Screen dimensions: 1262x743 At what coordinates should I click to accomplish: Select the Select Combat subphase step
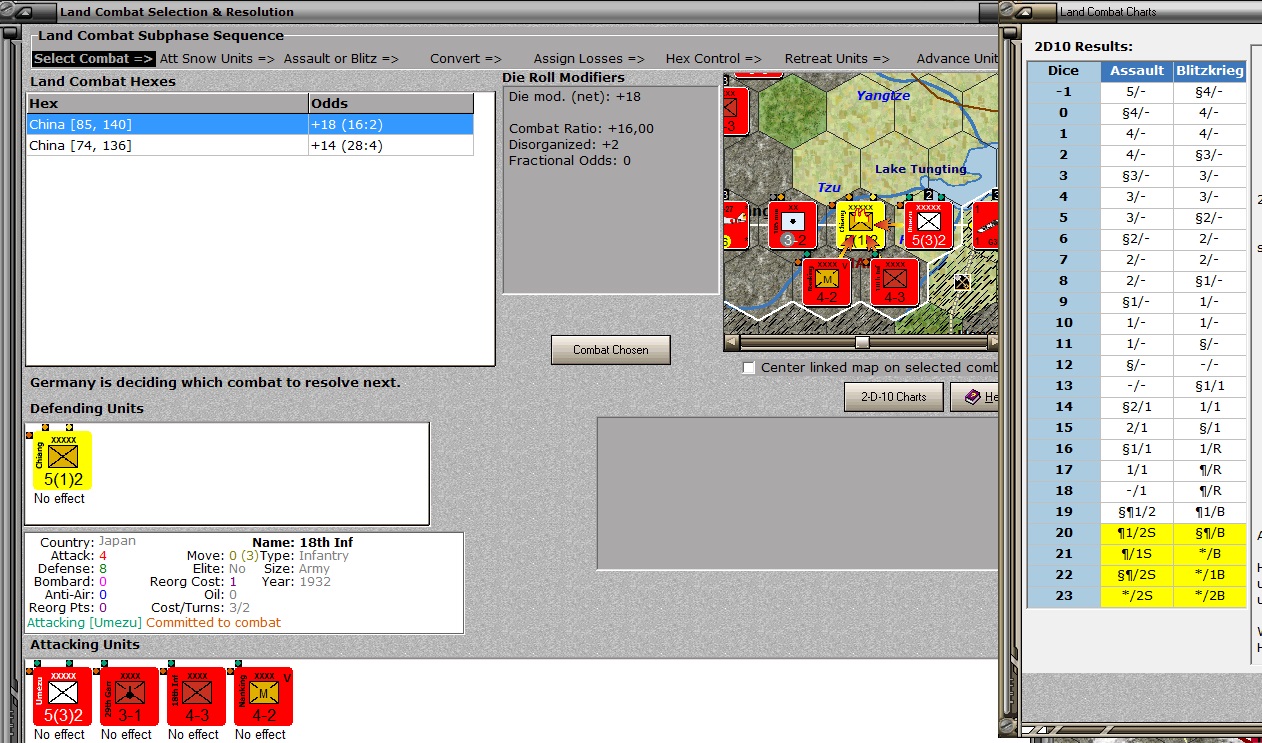point(93,59)
